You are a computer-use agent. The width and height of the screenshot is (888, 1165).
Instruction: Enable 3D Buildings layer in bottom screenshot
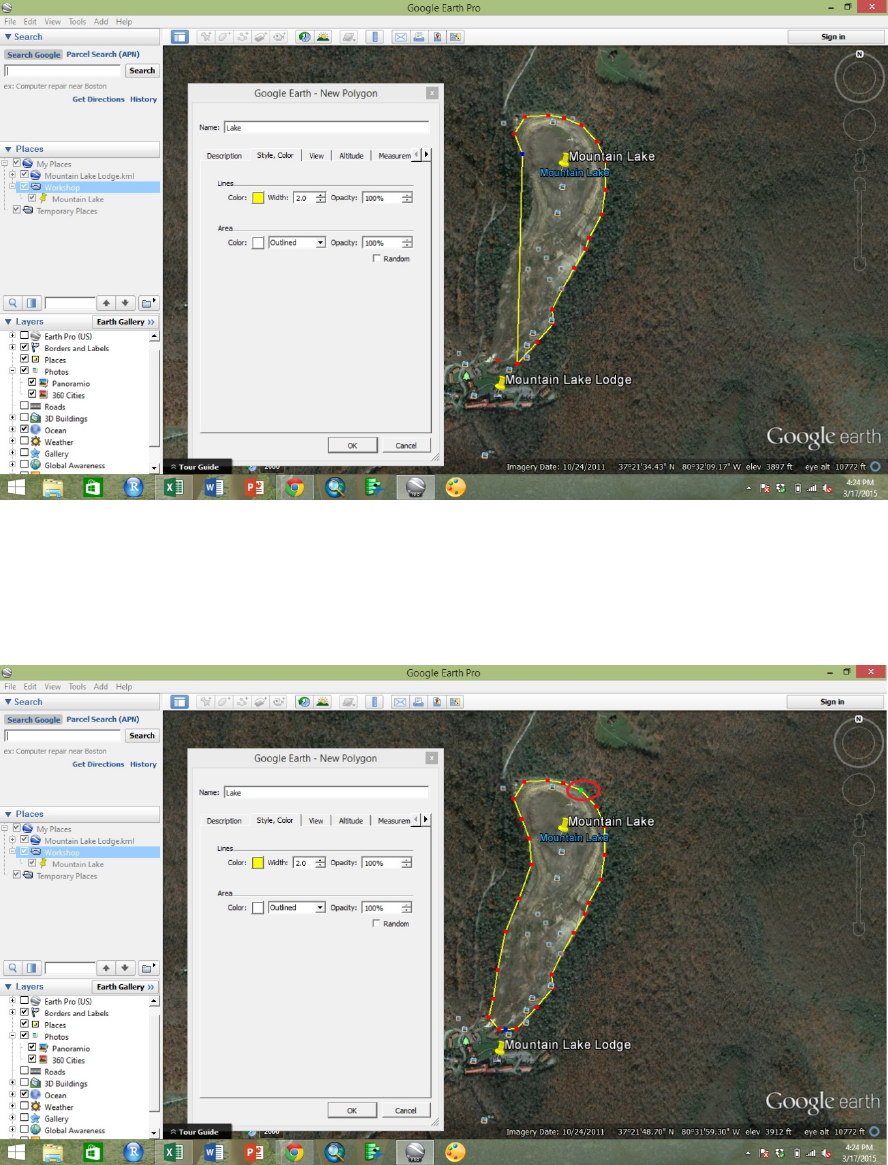[x=24, y=1083]
